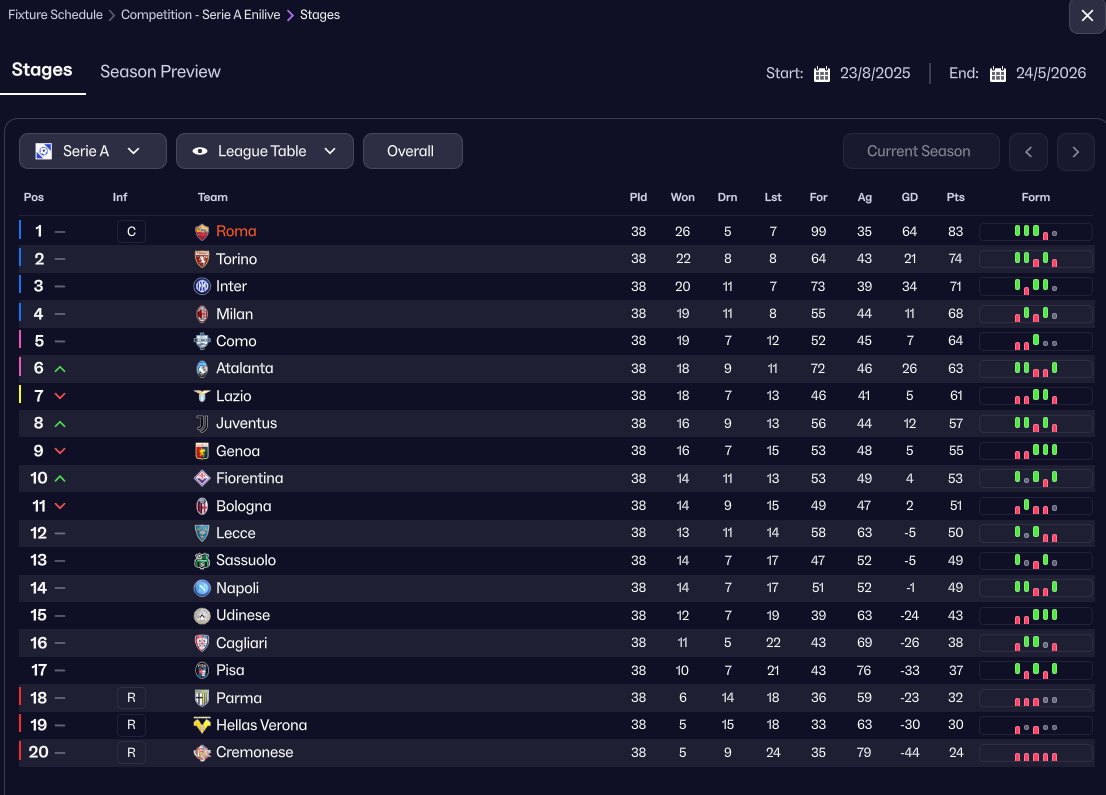Open the end date calendar icon
1106x795 pixels.
pyautogui.click(x=998, y=74)
